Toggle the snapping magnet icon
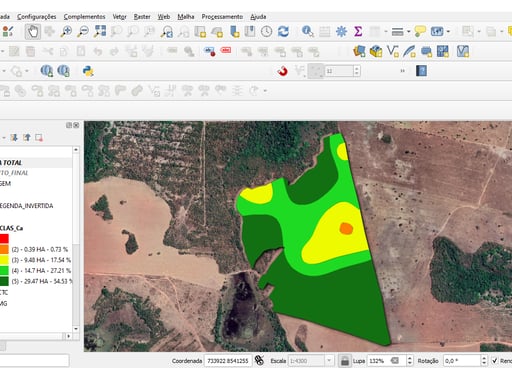Image resolution: width=512 pixels, height=368 pixels. click(x=282, y=71)
